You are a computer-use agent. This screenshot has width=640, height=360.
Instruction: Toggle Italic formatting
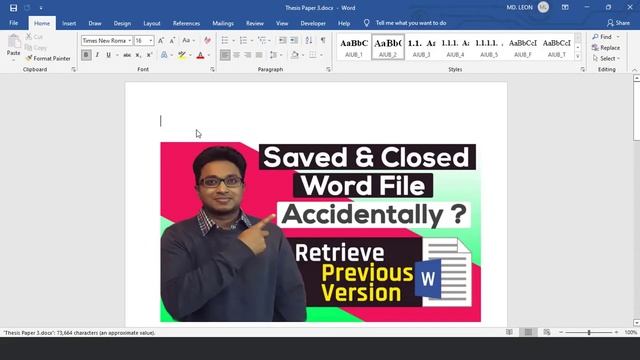97,55
